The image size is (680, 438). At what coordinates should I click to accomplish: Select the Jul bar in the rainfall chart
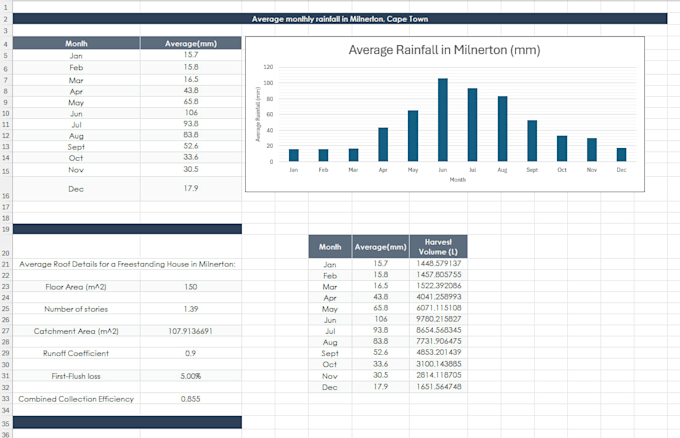point(472,125)
